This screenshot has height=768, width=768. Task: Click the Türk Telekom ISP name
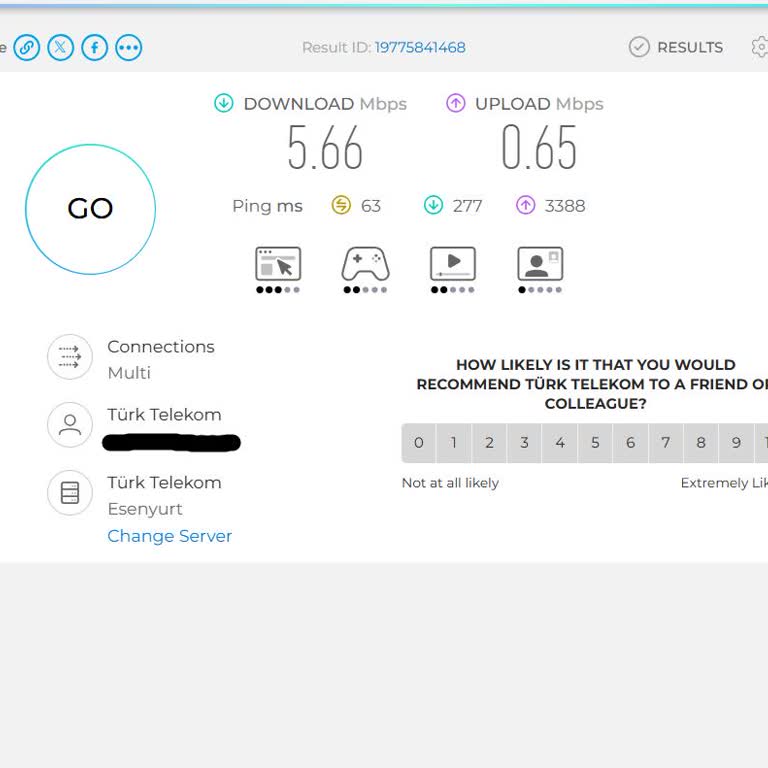pos(165,415)
